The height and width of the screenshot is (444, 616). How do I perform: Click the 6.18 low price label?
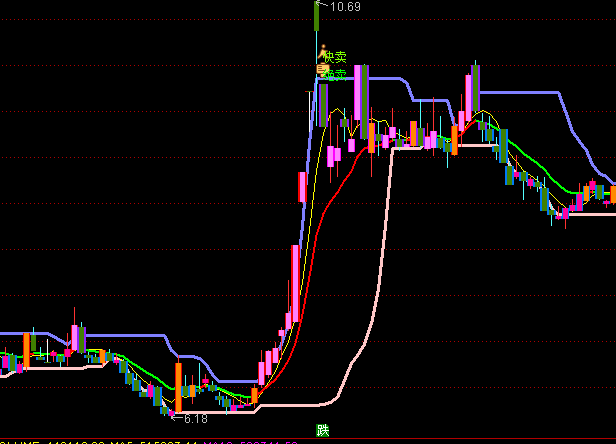(x=195, y=418)
